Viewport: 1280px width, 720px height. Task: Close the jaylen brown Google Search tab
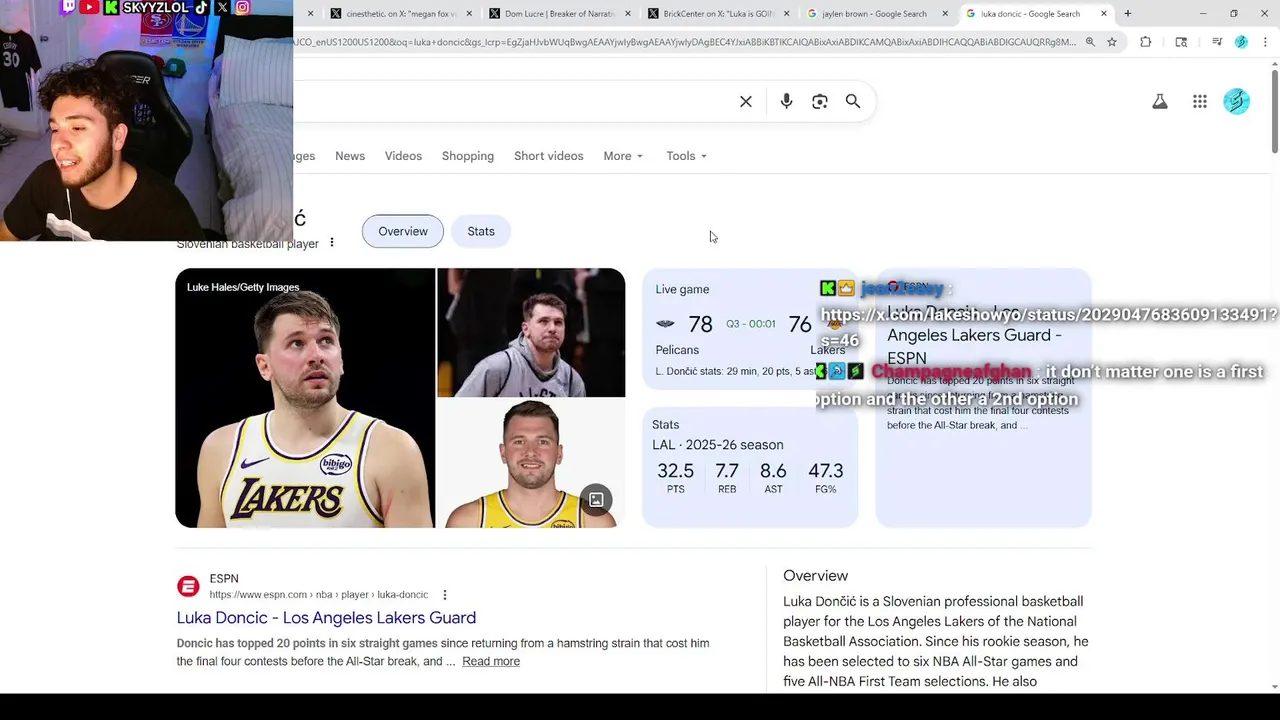pos(945,14)
